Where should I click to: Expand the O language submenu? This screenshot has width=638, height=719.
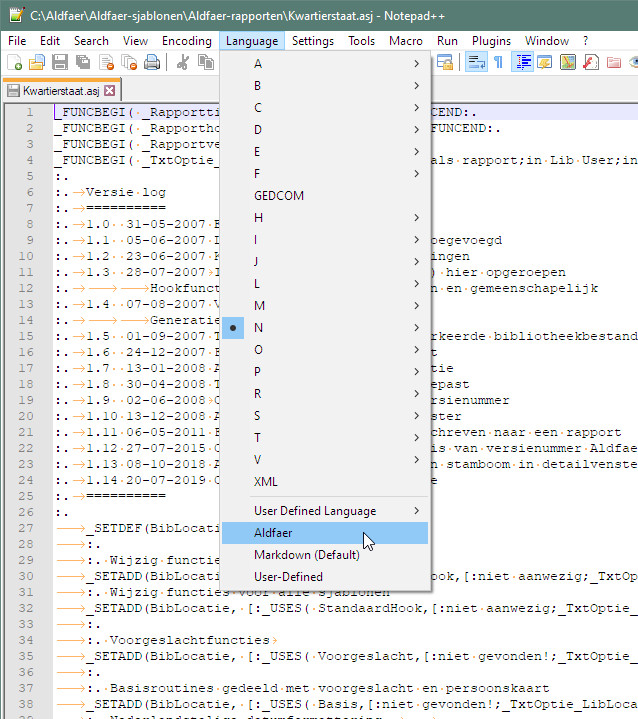(x=325, y=350)
